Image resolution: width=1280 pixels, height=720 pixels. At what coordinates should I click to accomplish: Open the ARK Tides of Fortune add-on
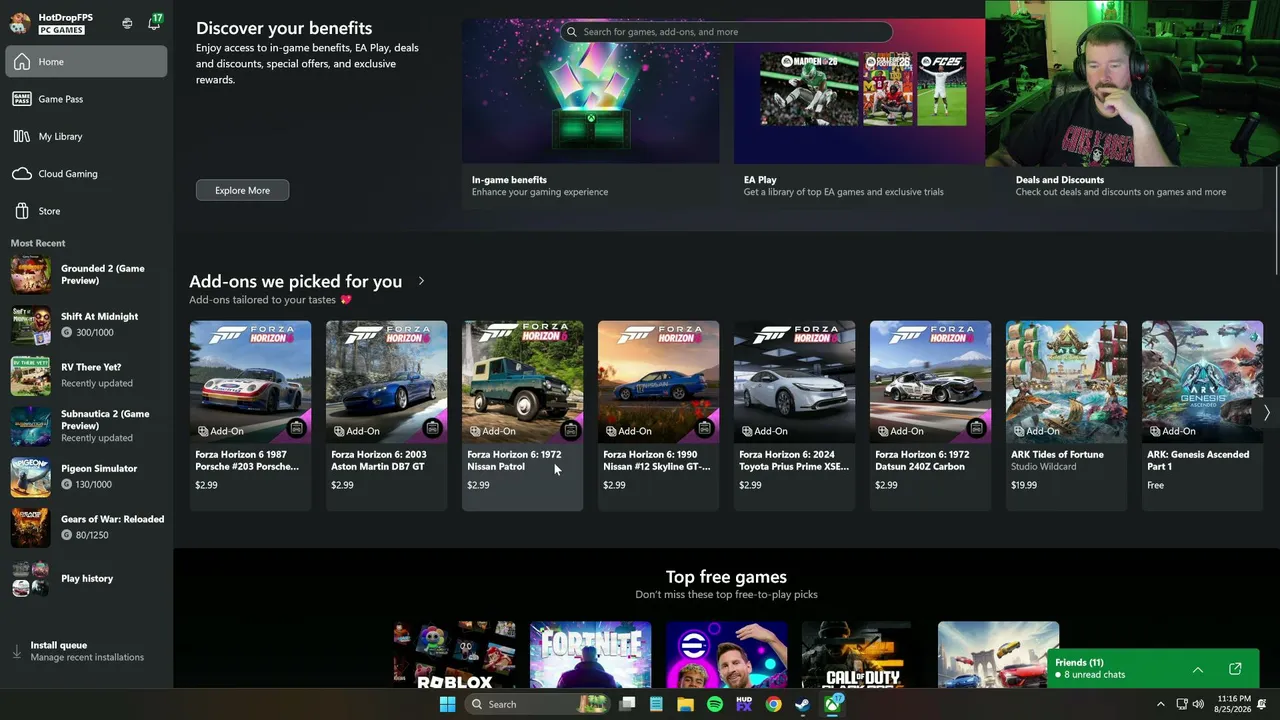[x=1066, y=415]
